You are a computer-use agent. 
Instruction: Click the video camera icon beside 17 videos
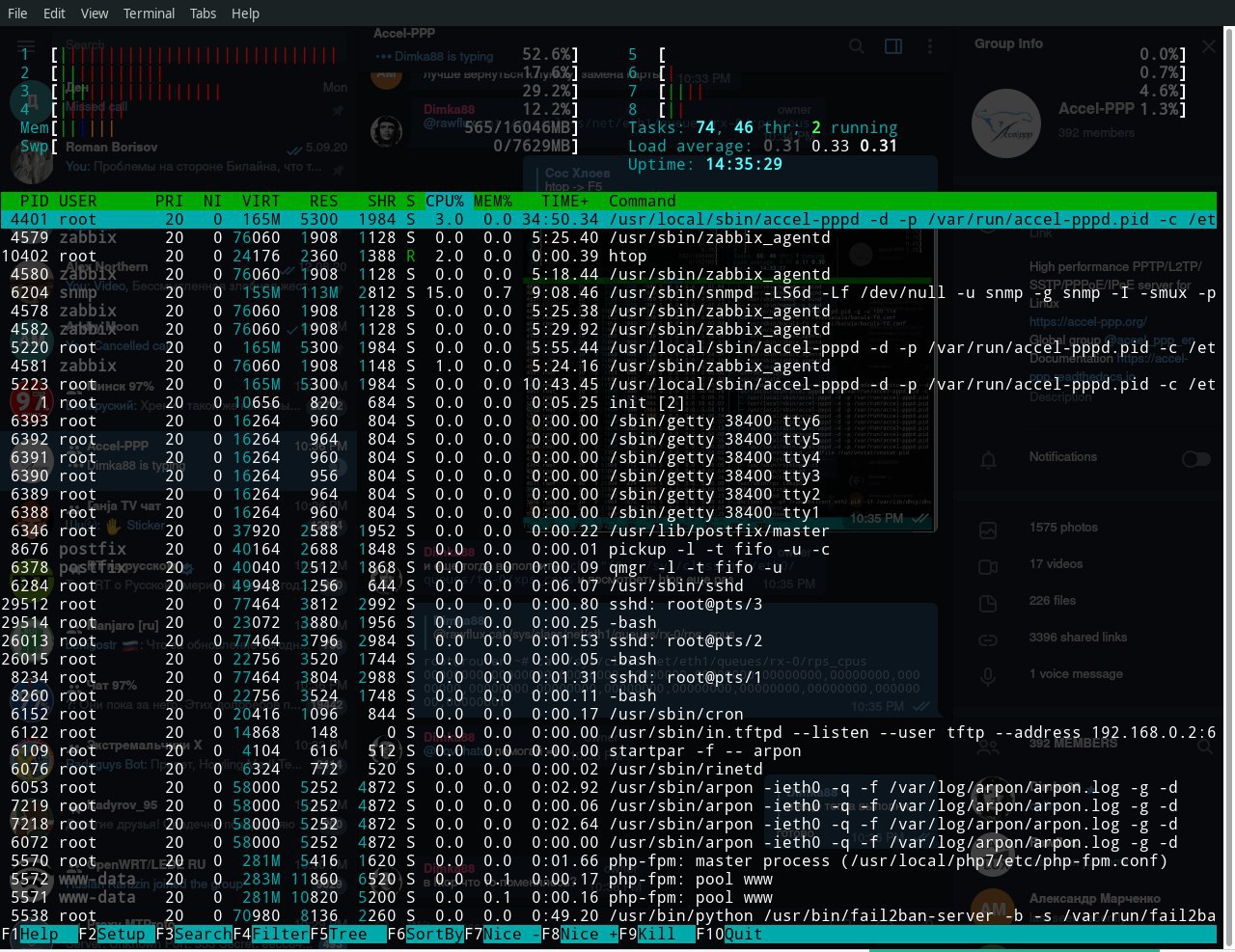pos(988,566)
